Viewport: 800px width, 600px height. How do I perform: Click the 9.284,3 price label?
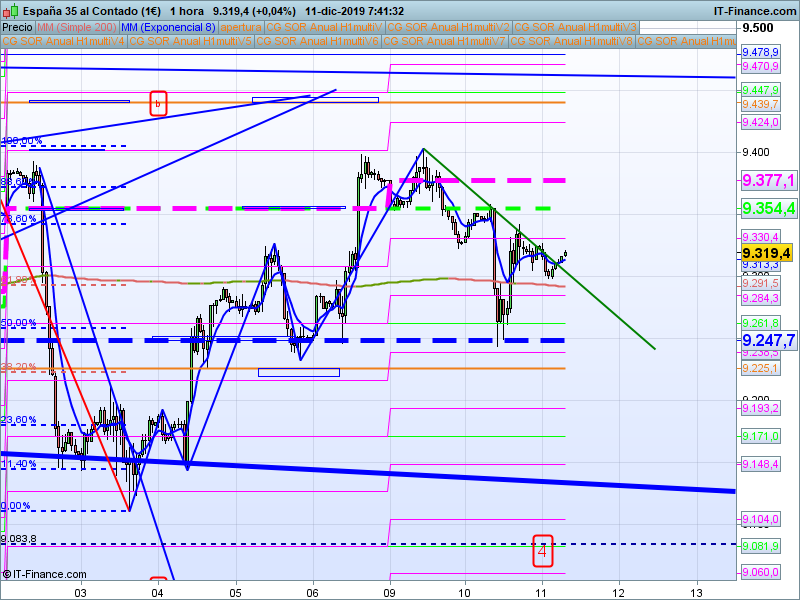(x=760, y=298)
